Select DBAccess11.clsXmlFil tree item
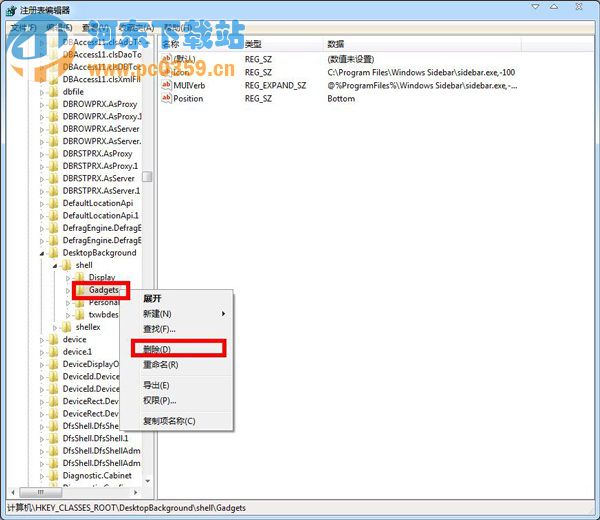This screenshot has height=520, width=600. 101,79
